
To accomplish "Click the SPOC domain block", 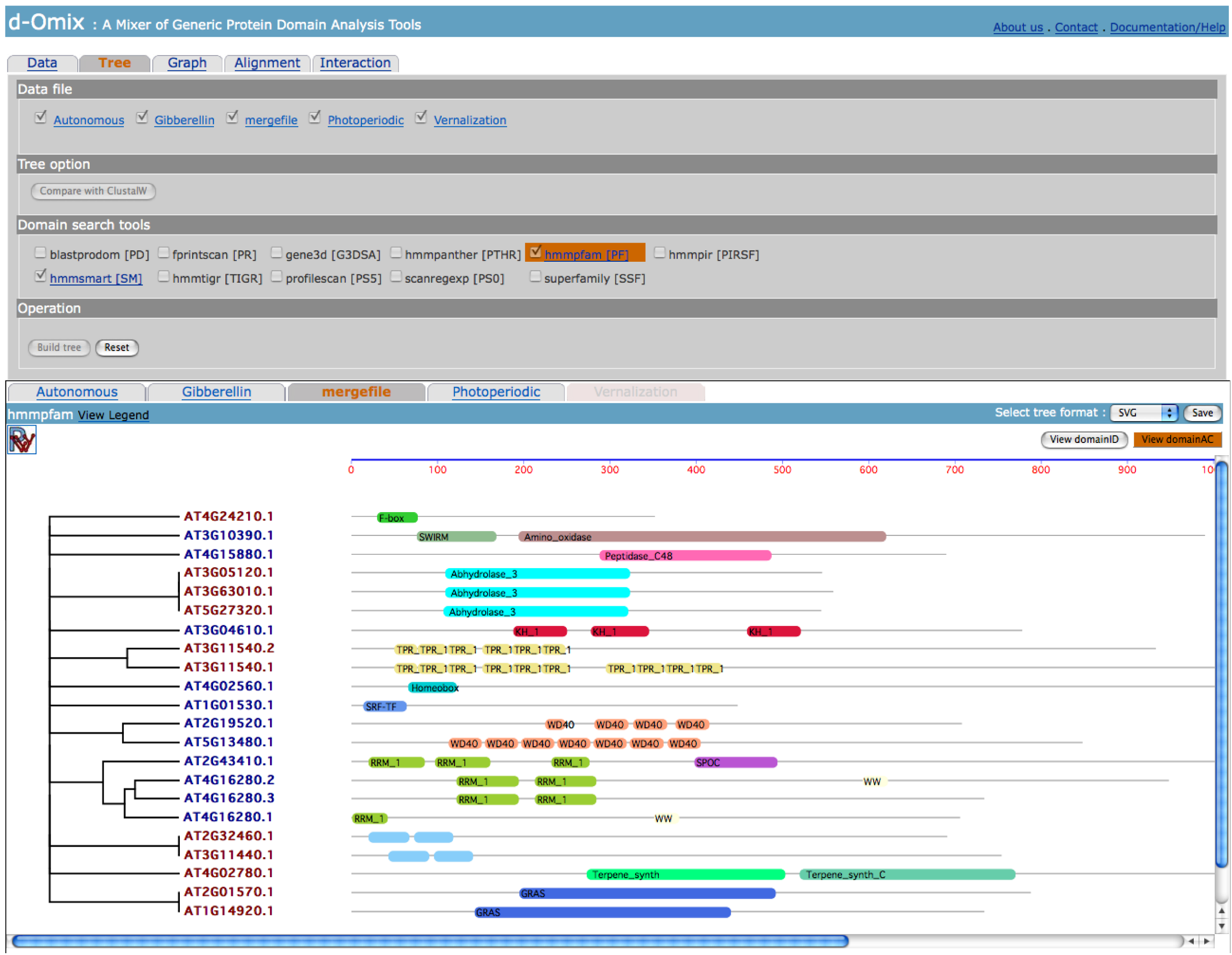I will 736,763.
